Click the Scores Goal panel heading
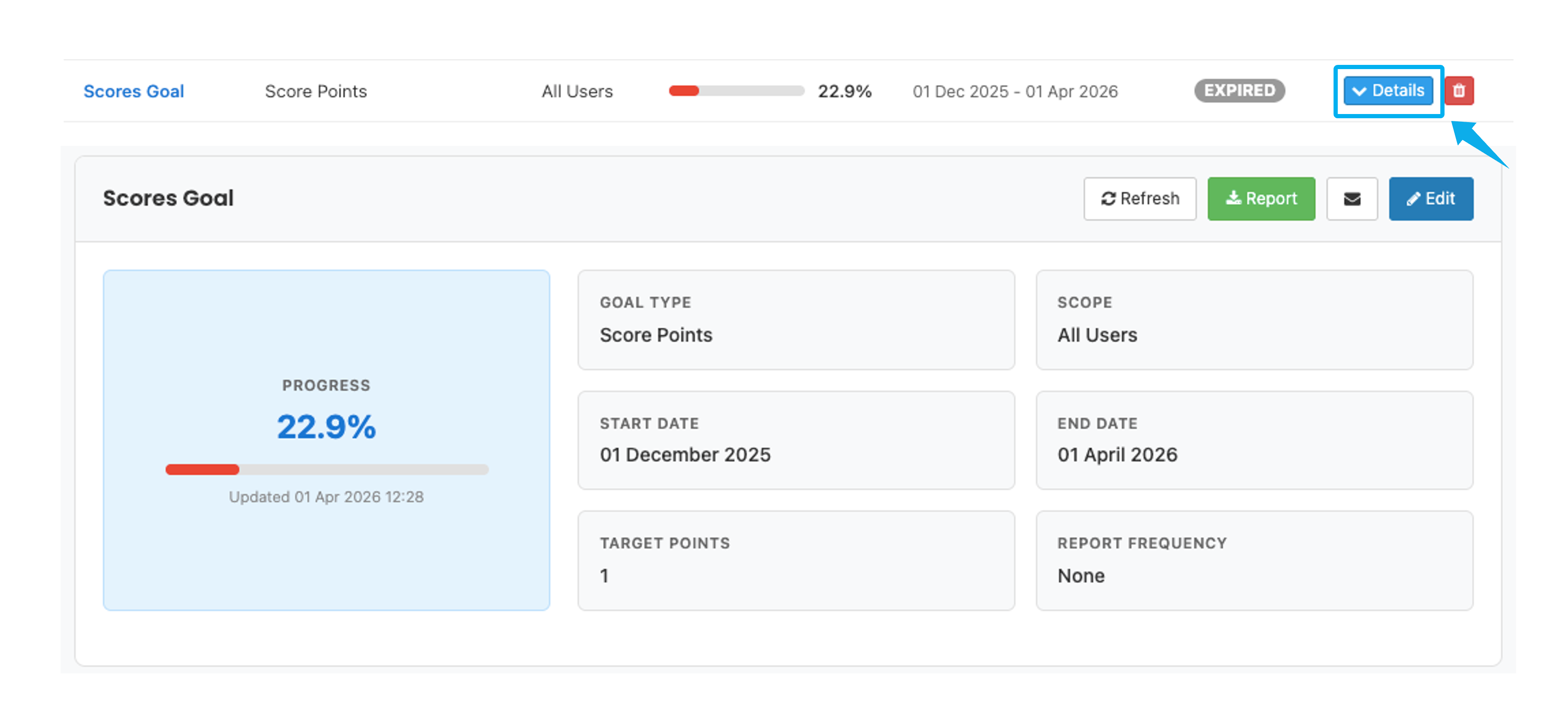Image resolution: width=1568 pixels, height=716 pixels. pyautogui.click(x=168, y=198)
